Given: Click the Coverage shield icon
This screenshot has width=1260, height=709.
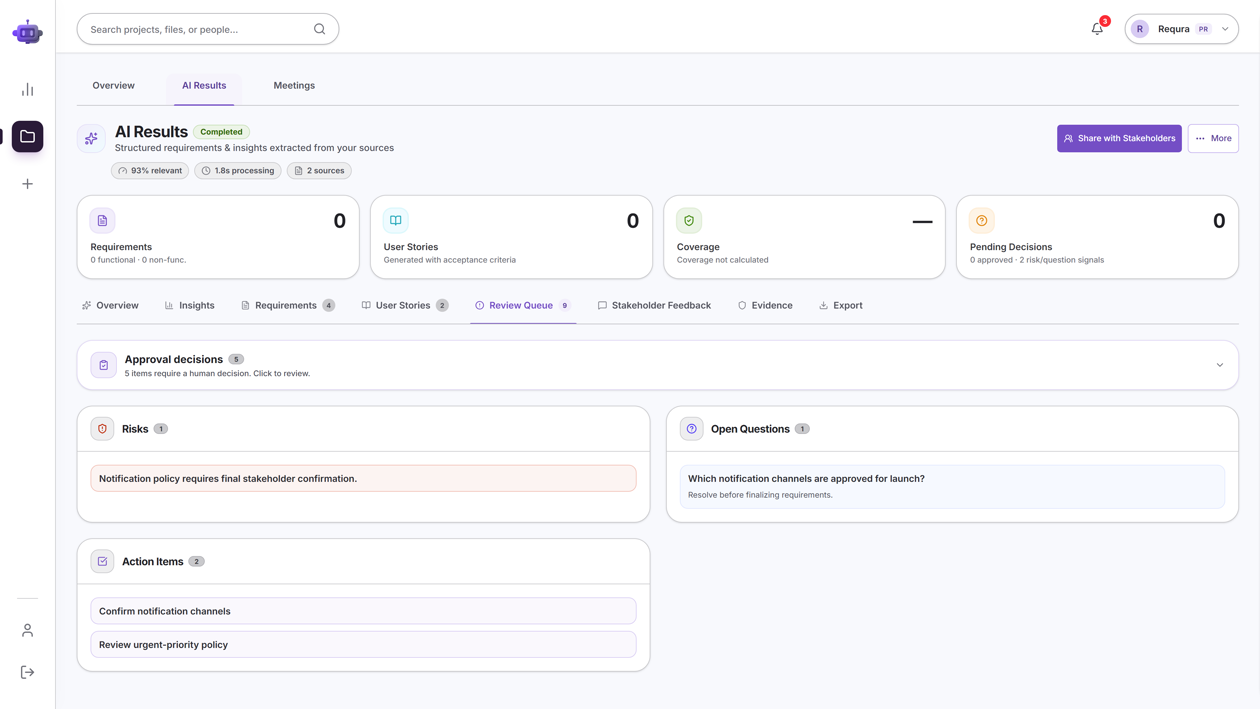Looking at the screenshot, I should [689, 220].
